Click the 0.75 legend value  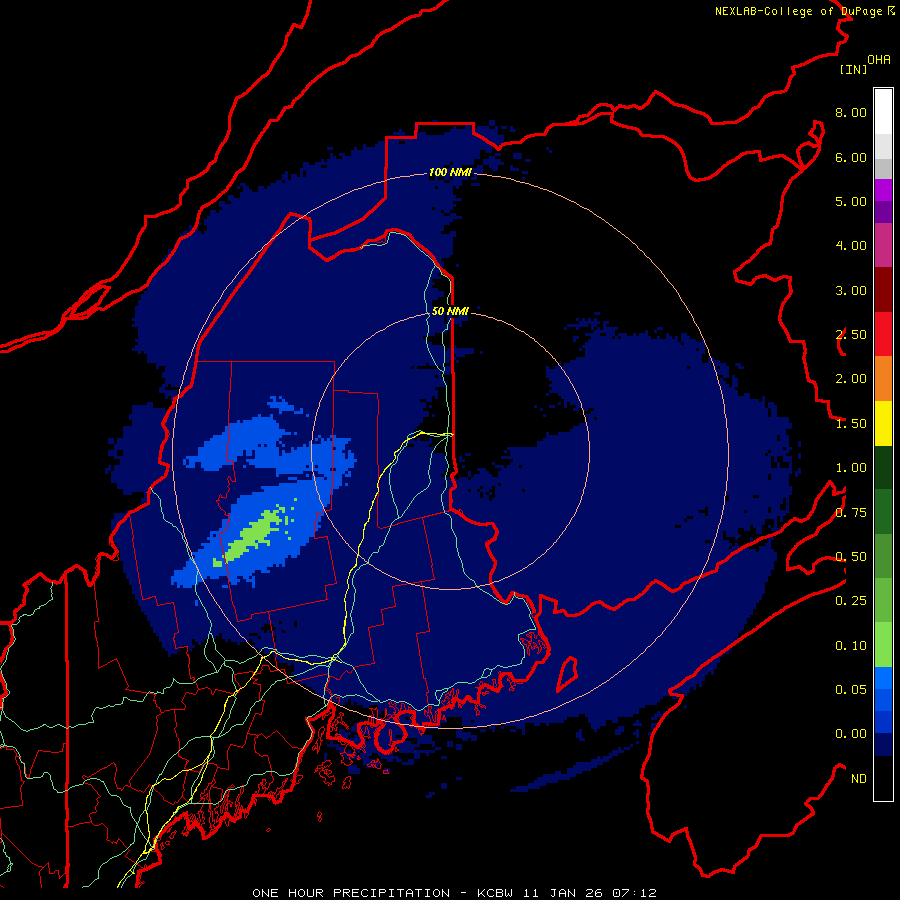click(x=851, y=513)
